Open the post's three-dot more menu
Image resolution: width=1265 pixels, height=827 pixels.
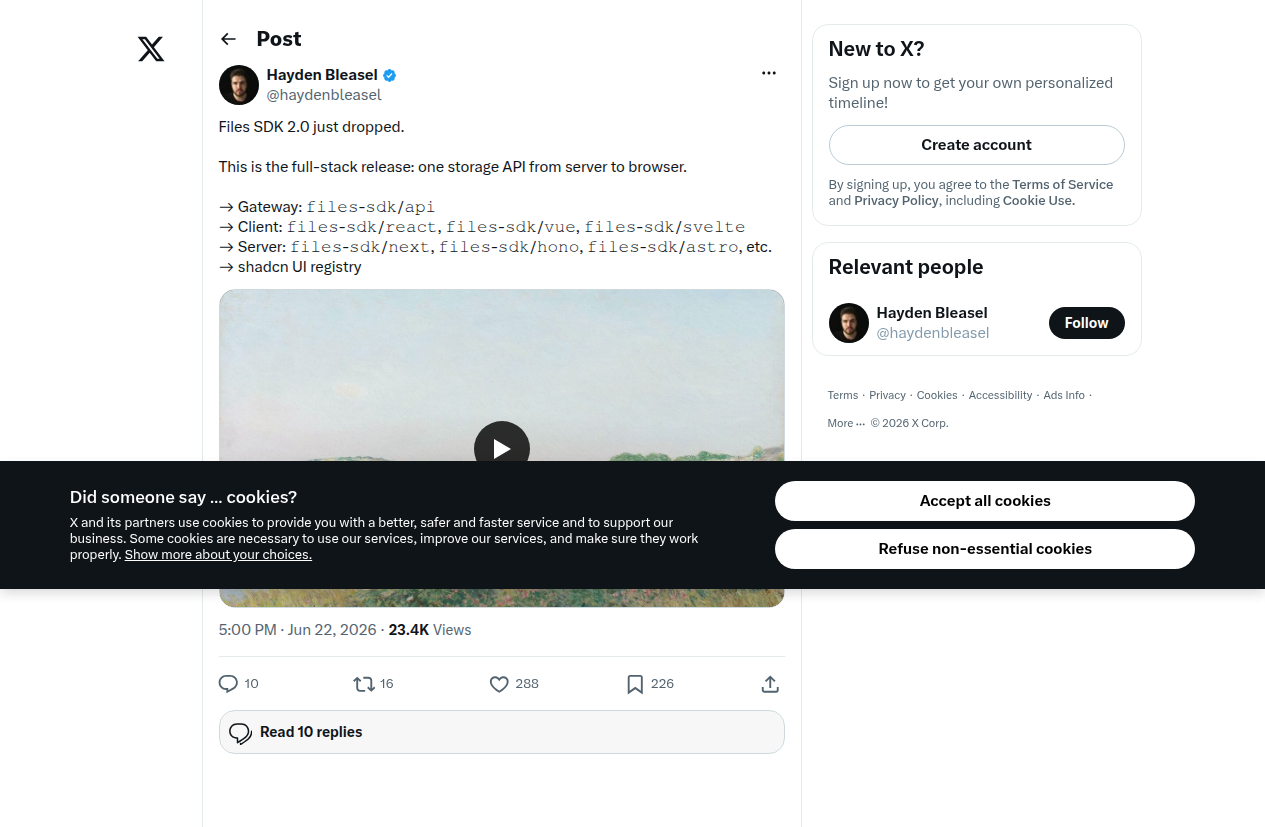click(x=768, y=73)
